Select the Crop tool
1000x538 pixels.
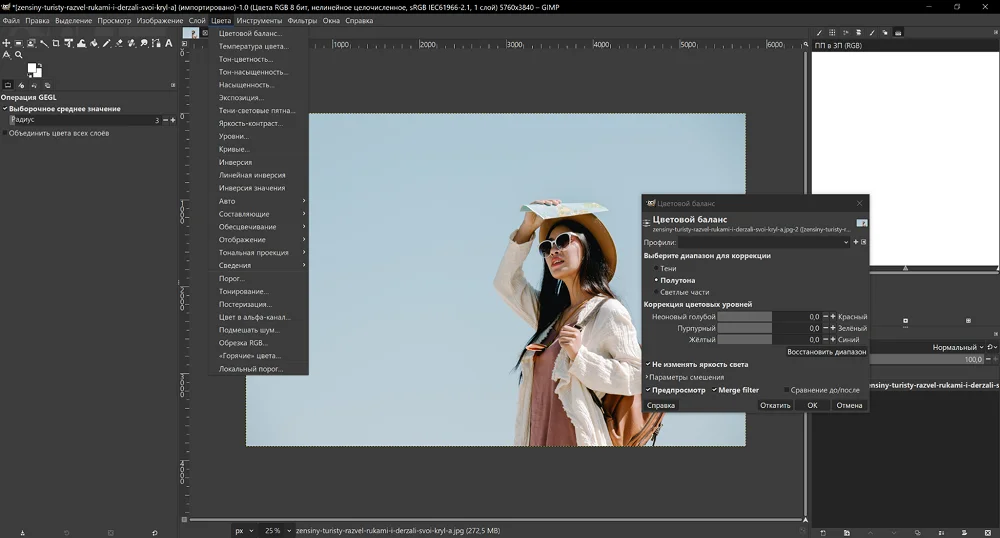point(55,43)
